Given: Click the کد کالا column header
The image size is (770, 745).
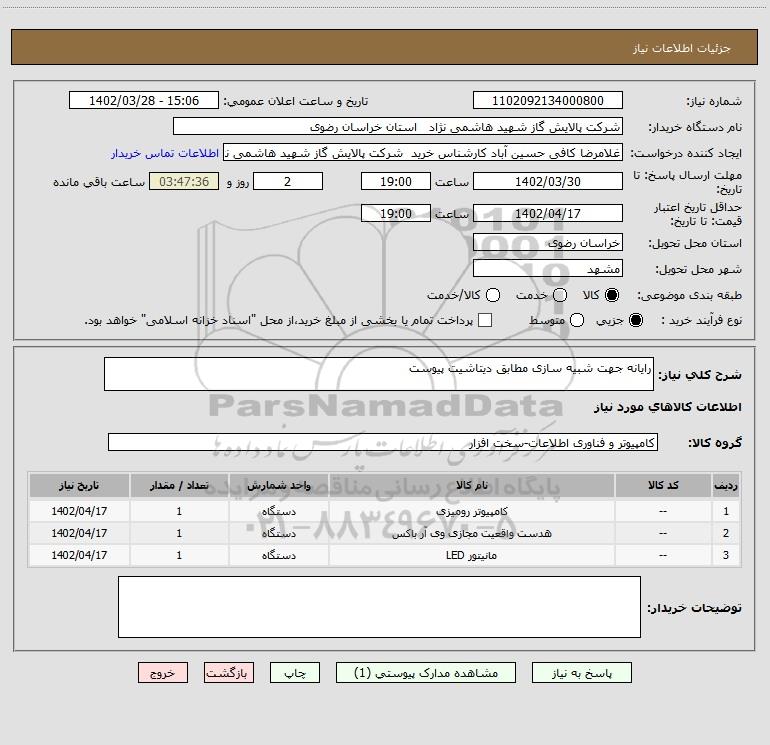Looking at the screenshot, I should coord(663,485).
